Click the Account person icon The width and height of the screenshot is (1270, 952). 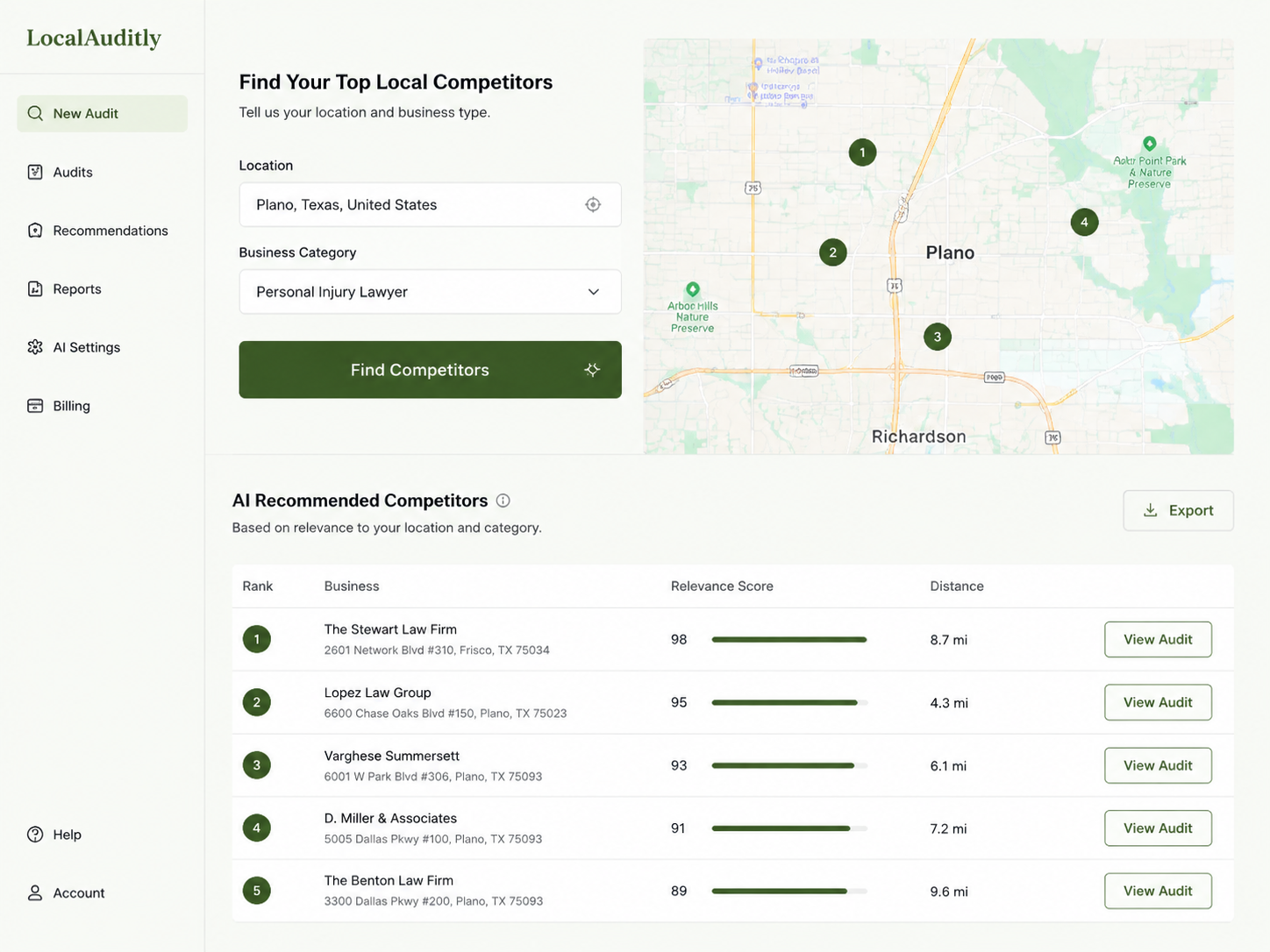(x=35, y=892)
